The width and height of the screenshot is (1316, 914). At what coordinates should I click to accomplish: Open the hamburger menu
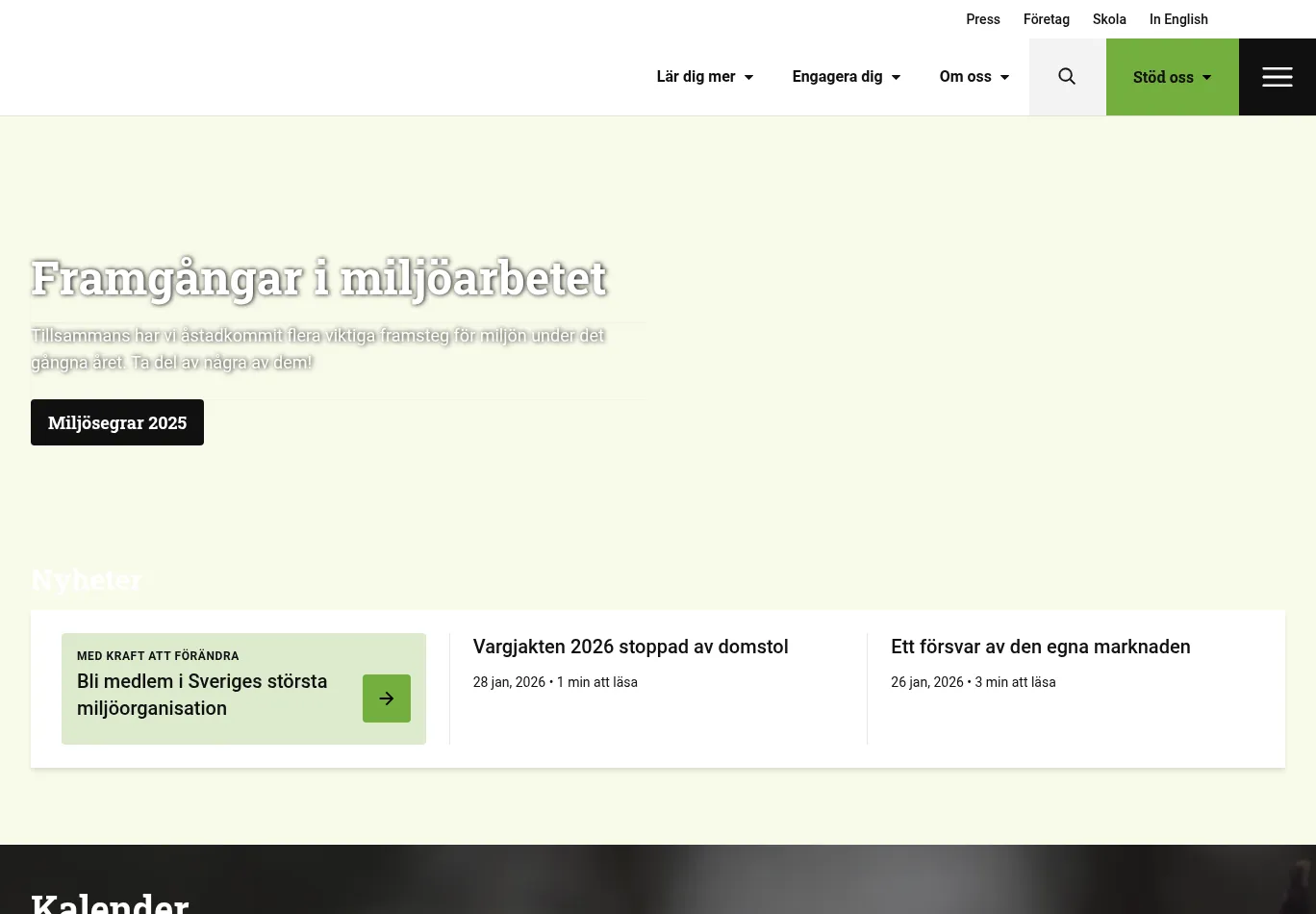[x=1277, y=77]
